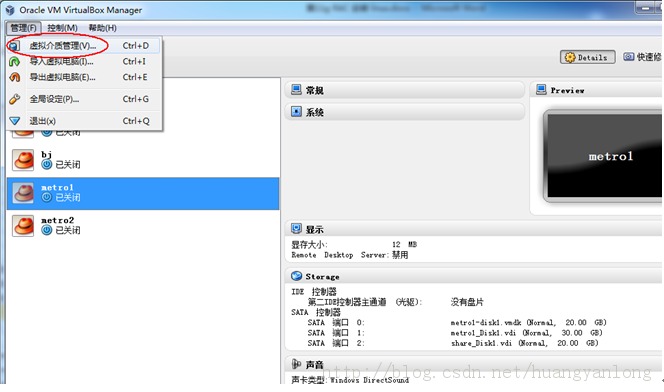Click the orange export appliance icon
The width and height of the screenshot is (664, 392).
point(14,77)
